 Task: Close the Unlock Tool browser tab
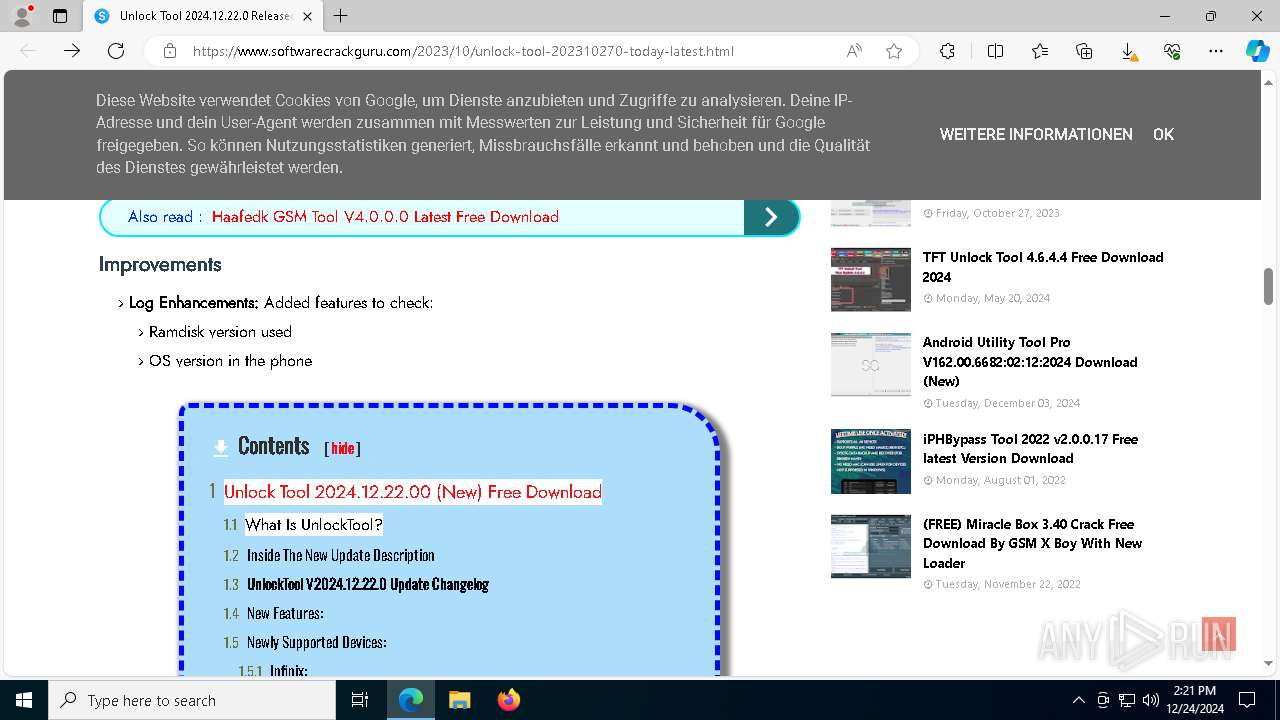pos(307,16)
